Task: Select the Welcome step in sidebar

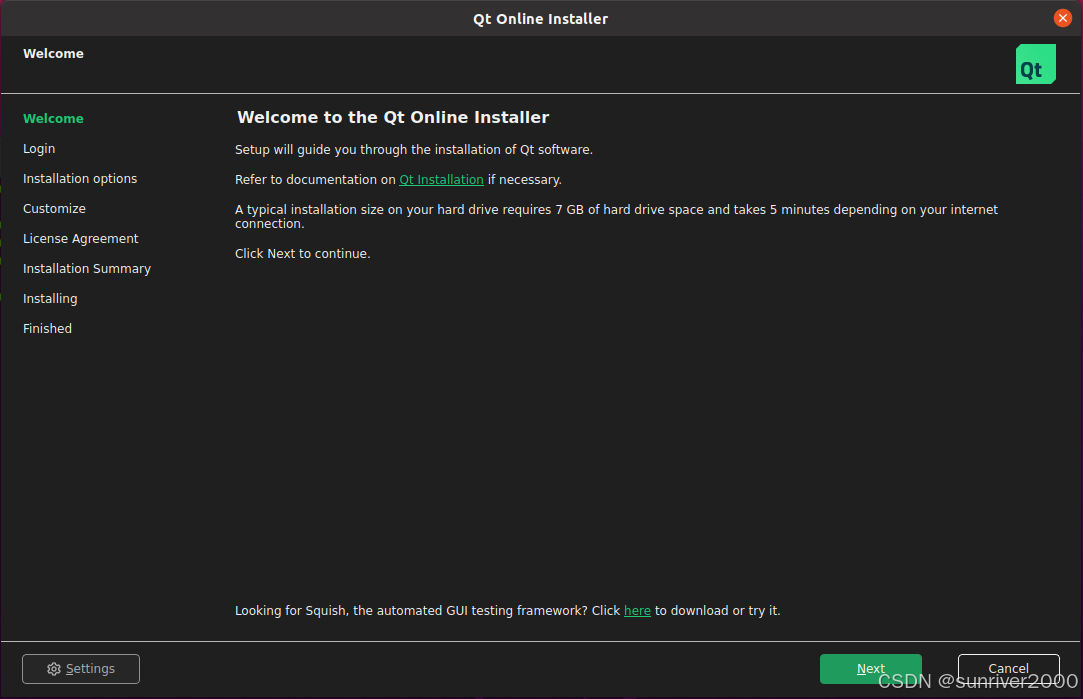Action: 53,118
